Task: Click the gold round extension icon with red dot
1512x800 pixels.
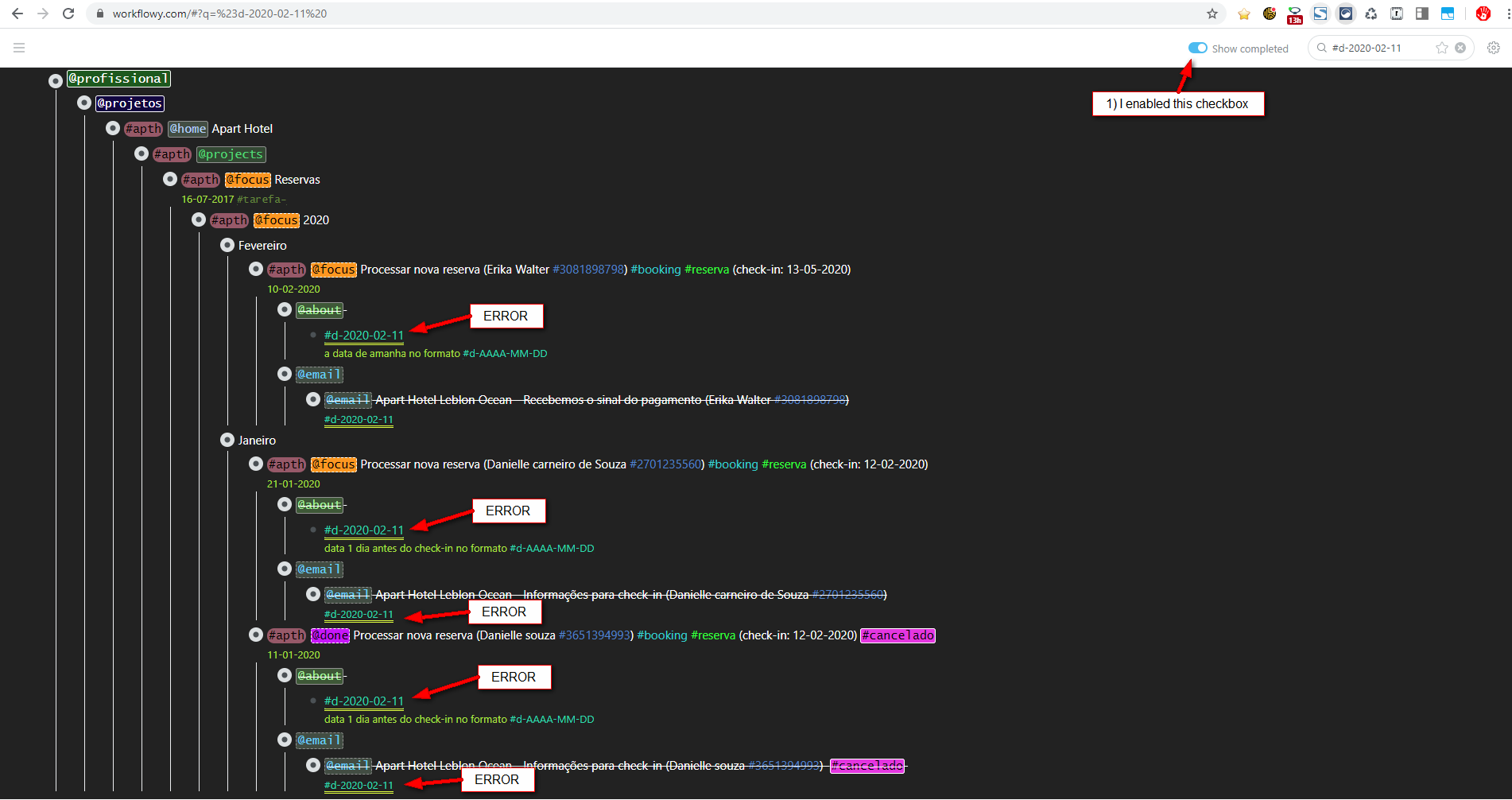Action: [x=1270, y=14]
